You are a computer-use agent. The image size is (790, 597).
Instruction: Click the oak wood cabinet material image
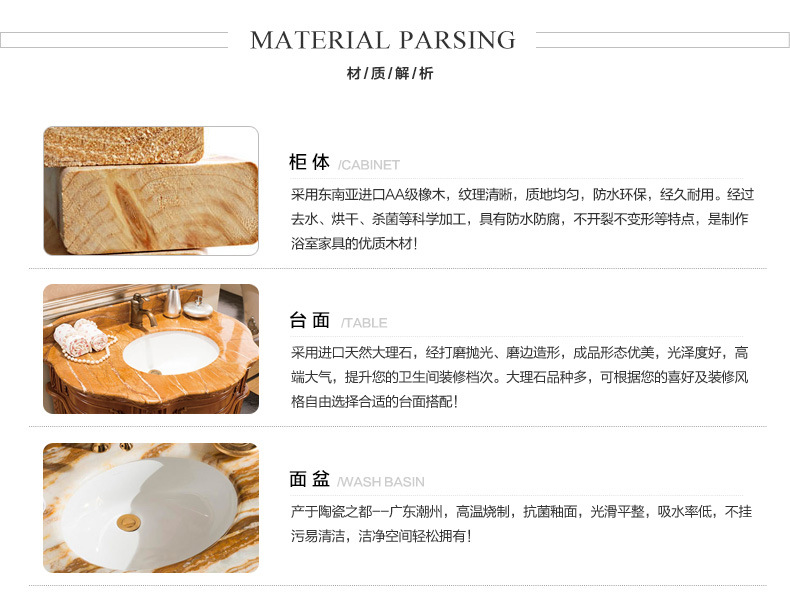[x=151, y=191]
